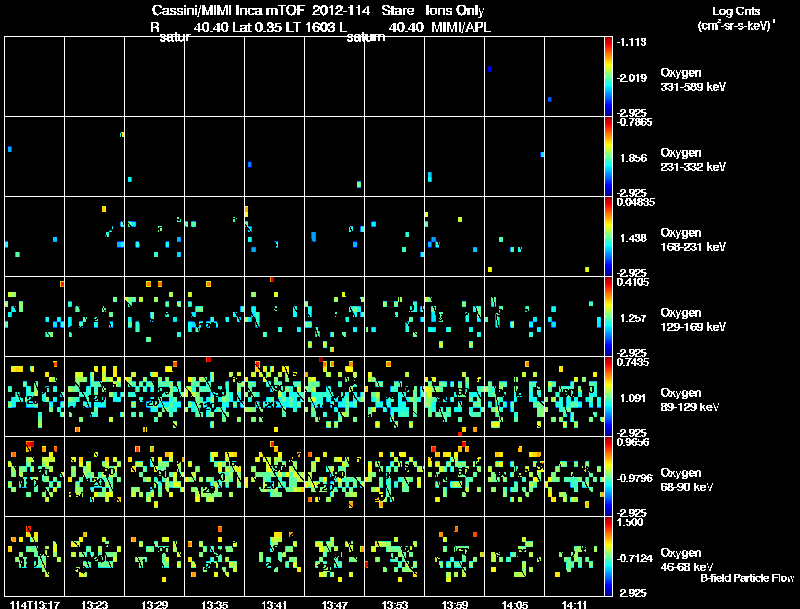Click the 13:29 time axis label

click(155, 604)
